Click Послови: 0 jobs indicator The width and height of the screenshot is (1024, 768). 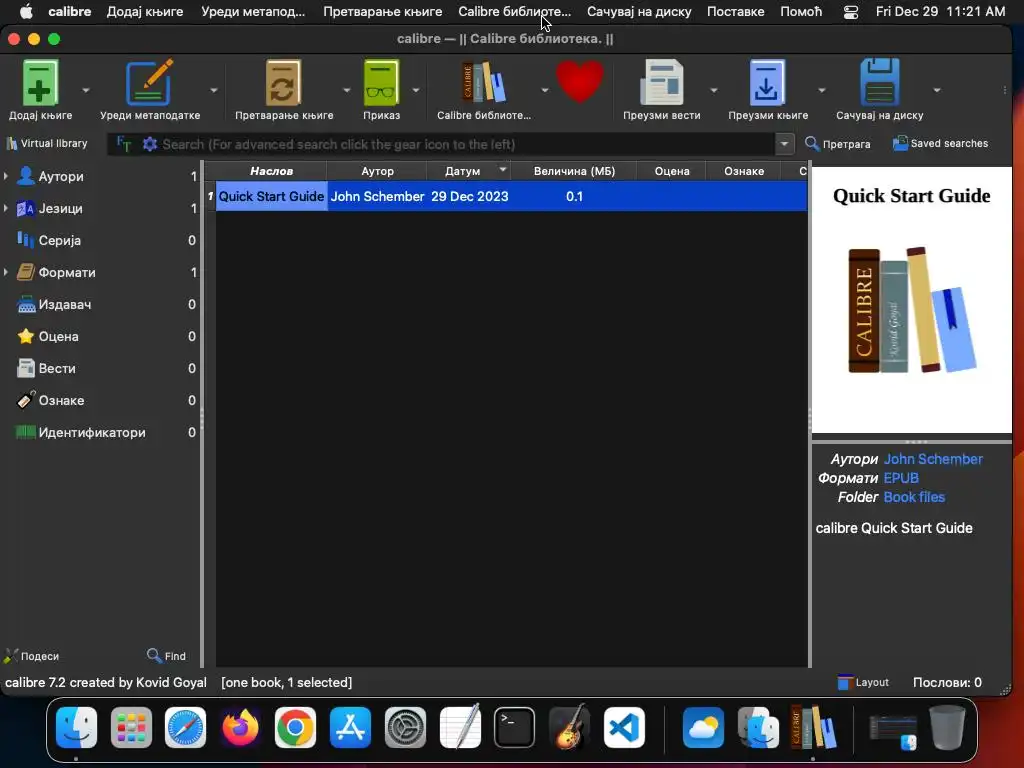pyautogui.click(x=946, y=682)
